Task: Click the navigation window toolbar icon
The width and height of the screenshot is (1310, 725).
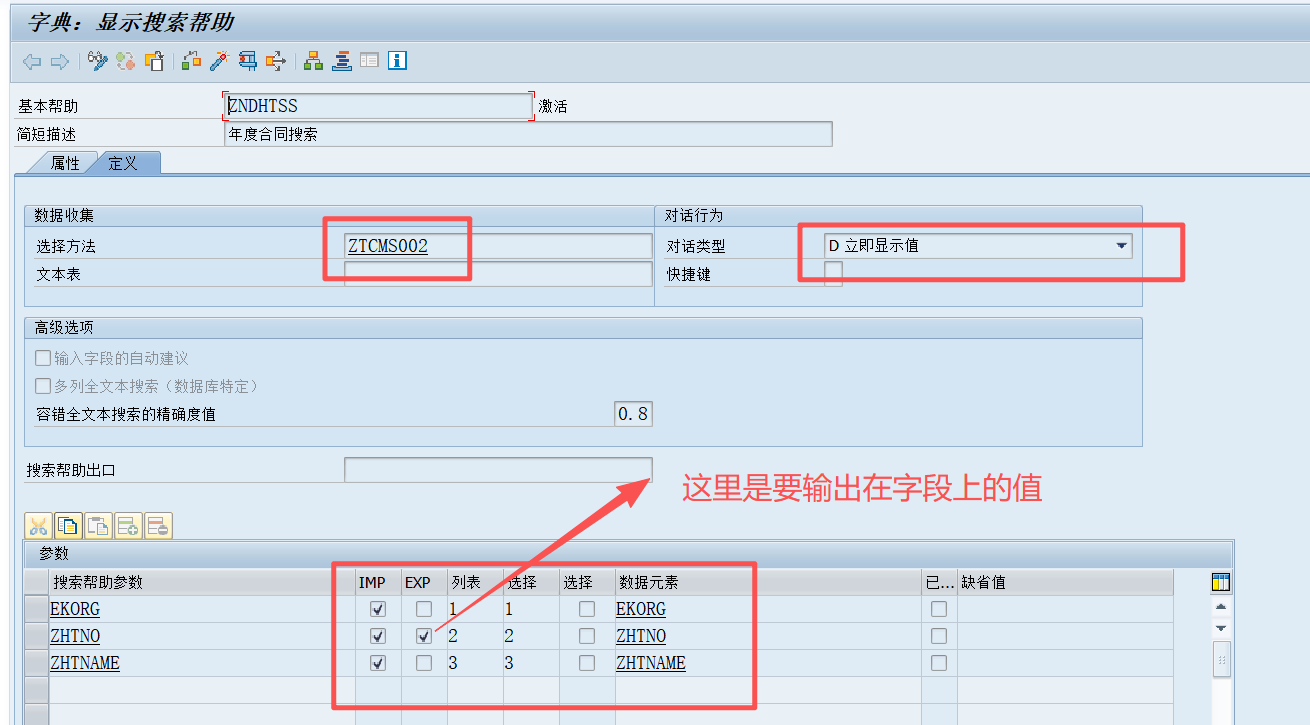Action: click(x=370, y=61)
